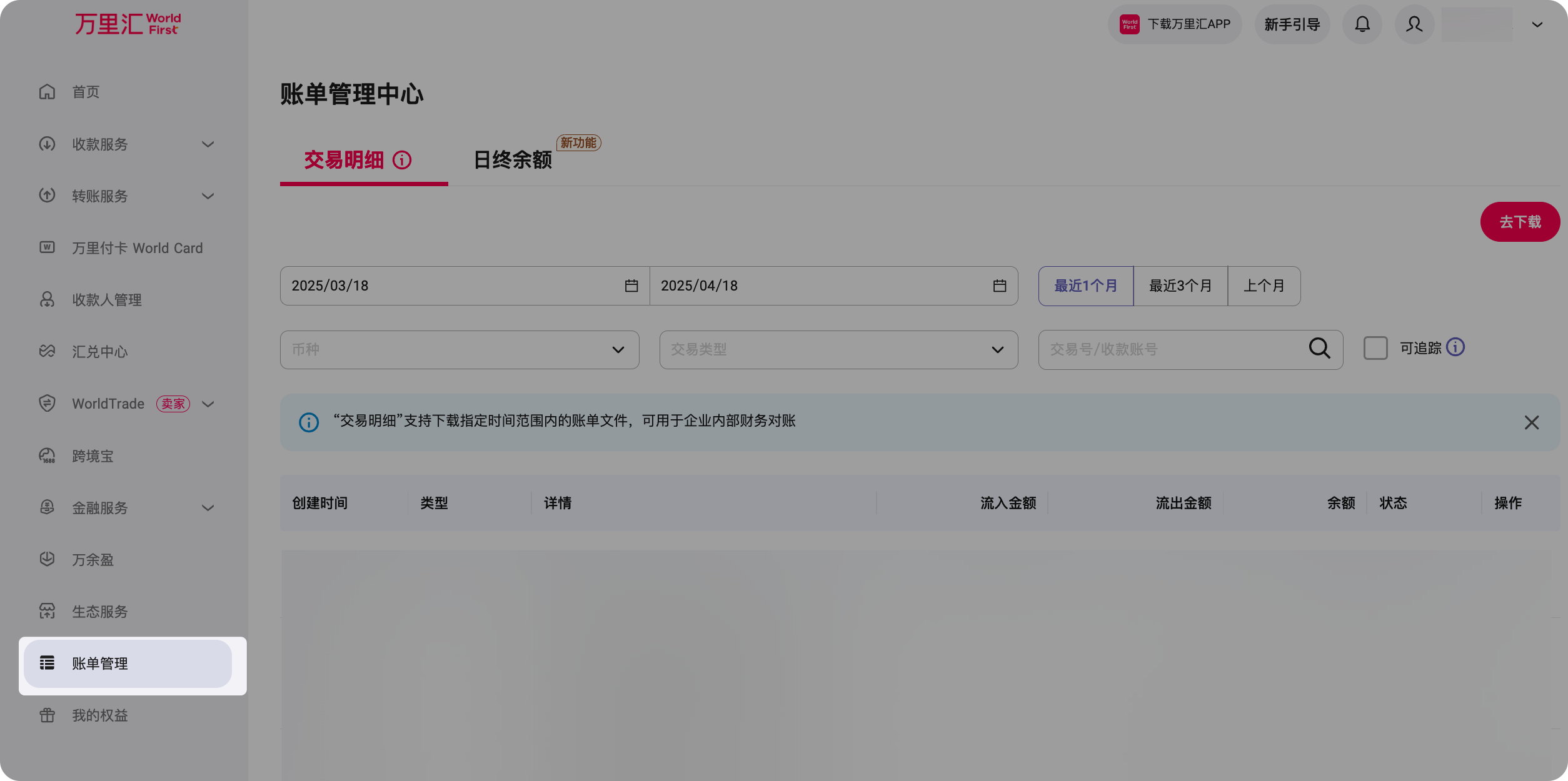This screenshot has height=781, width=1568.
Task: Click the user profile icon
Action: pos(1414,24)
